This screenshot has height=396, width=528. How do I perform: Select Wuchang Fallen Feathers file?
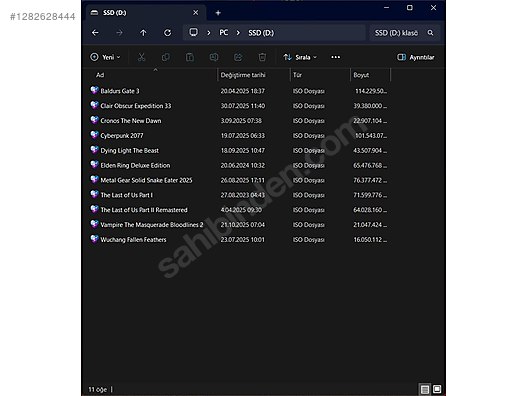click(133, 239)
